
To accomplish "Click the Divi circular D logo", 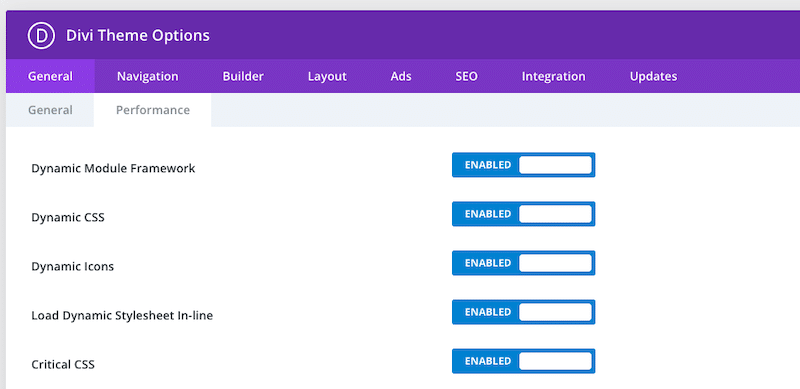I will point(41,36).
